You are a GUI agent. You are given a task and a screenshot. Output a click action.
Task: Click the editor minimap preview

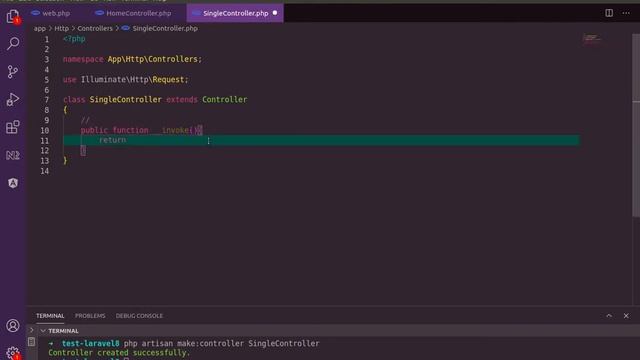[592, 39]
